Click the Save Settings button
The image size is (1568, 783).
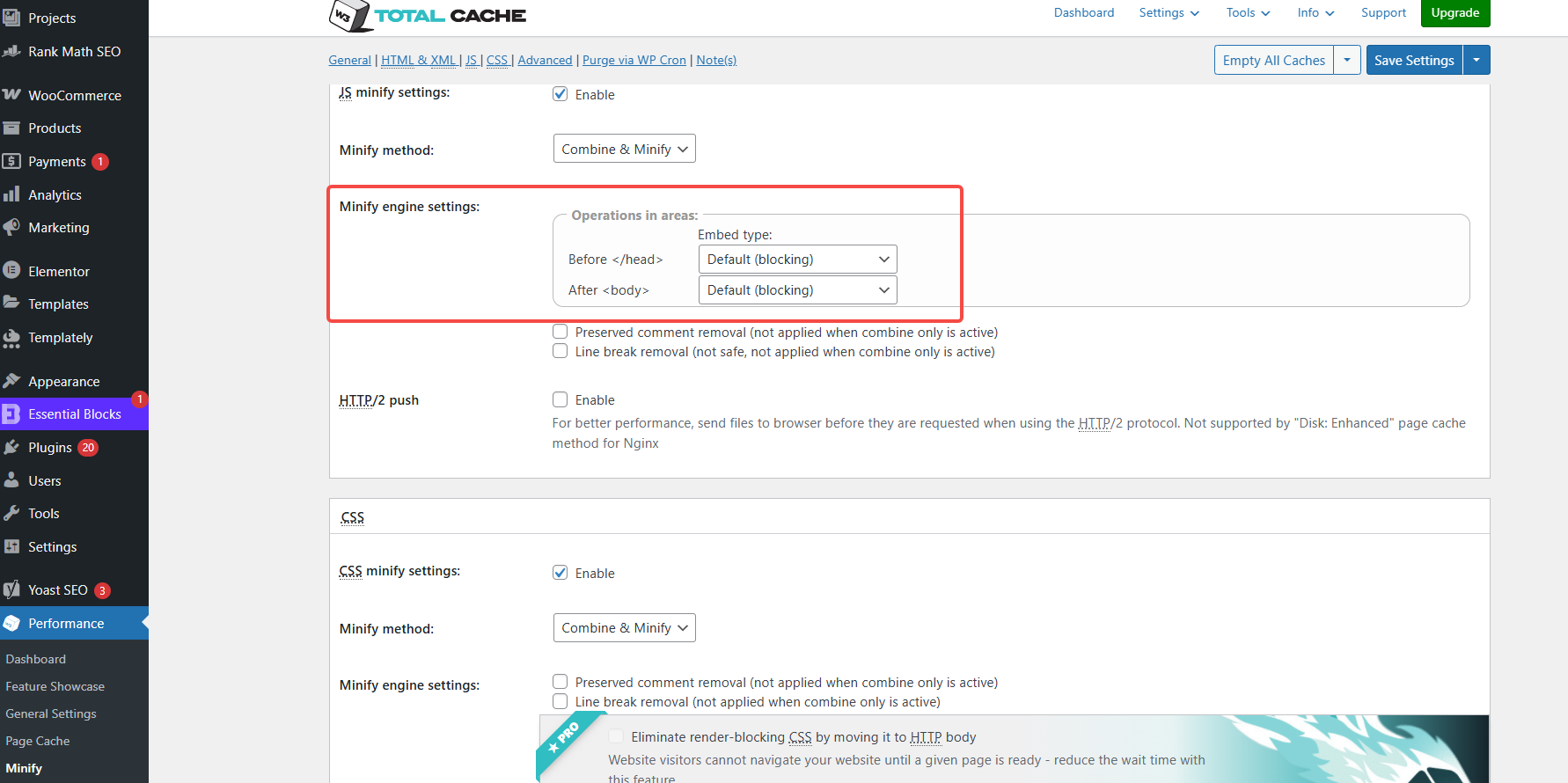(1414, 60)
